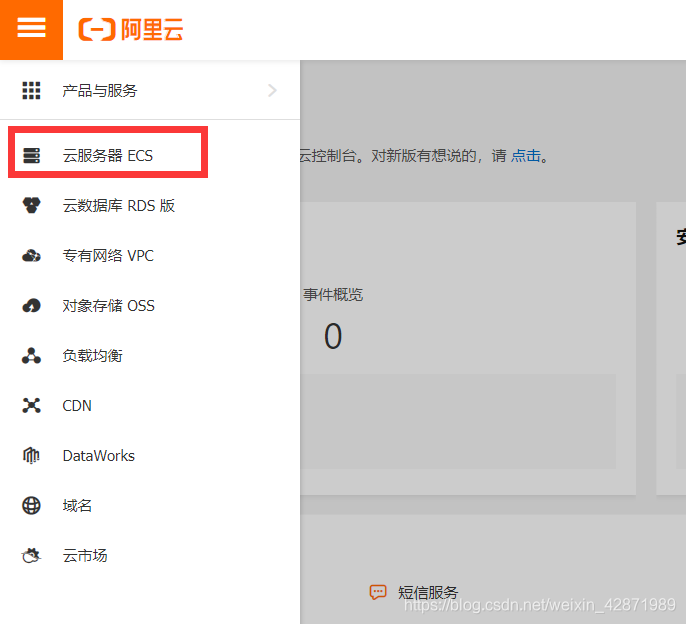Click the SMS service chat icon
The width and height of the screenshot is (686, 624).
pos(378,592)
